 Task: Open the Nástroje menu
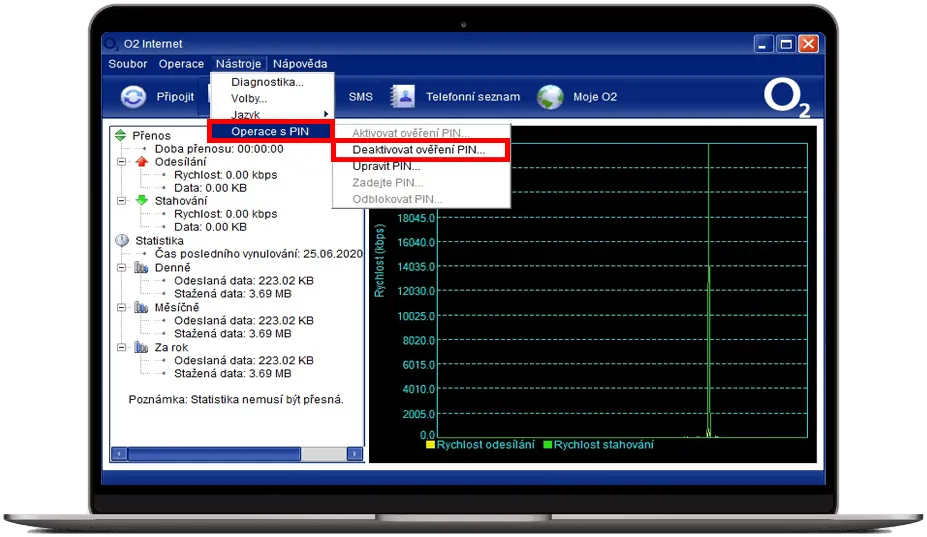[238, 64]
